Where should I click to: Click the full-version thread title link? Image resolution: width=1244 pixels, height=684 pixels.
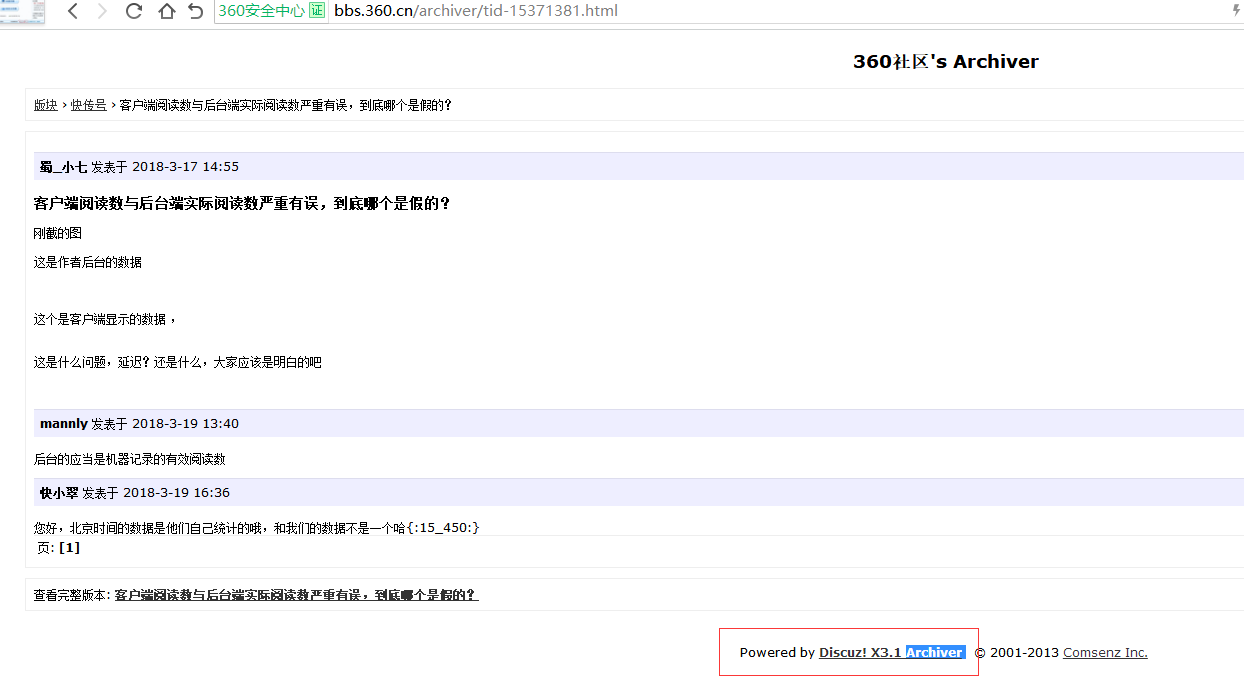point(297,595)
